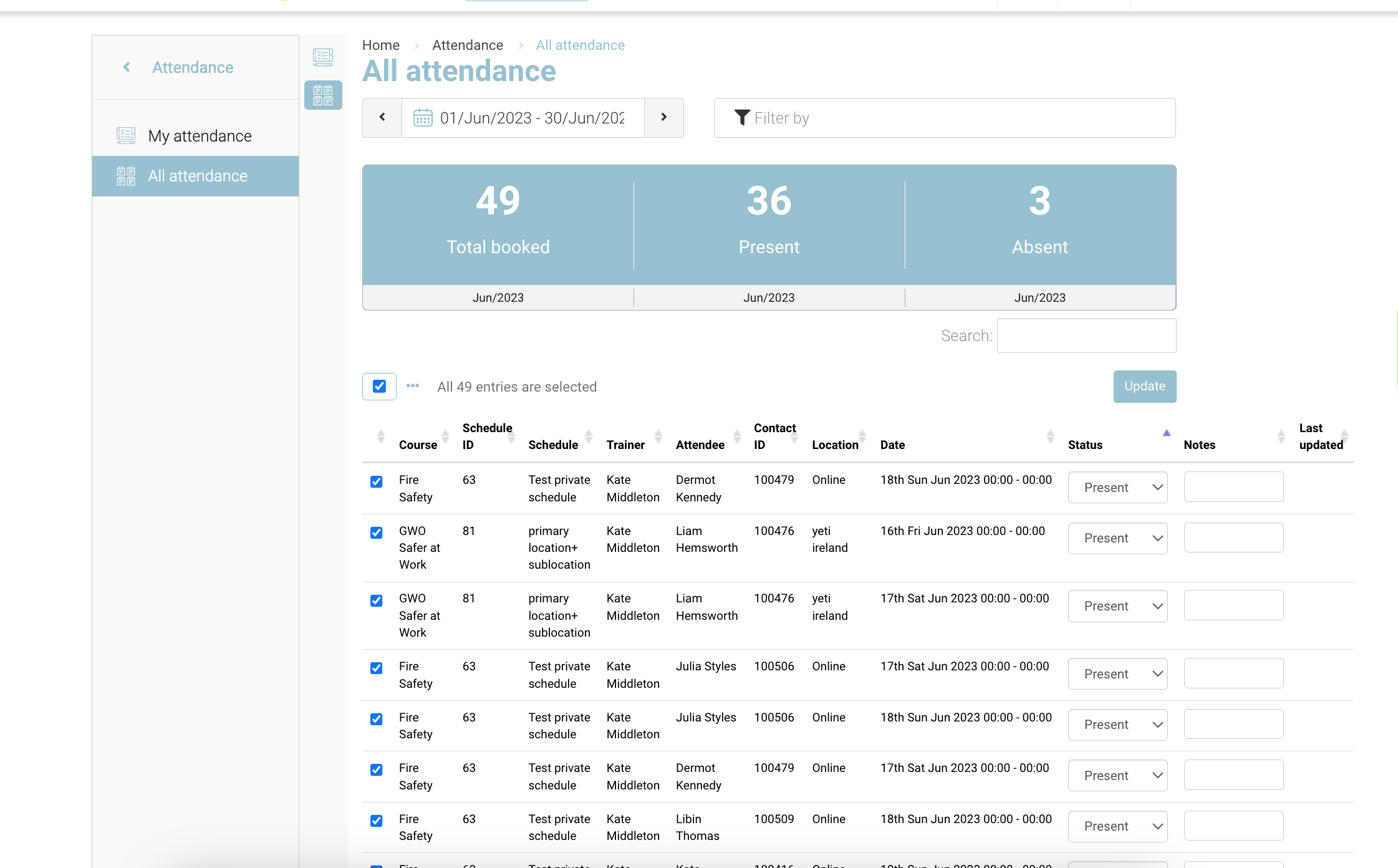Click the All attendance icon in collapsed sidebar

tap(323, 95)
